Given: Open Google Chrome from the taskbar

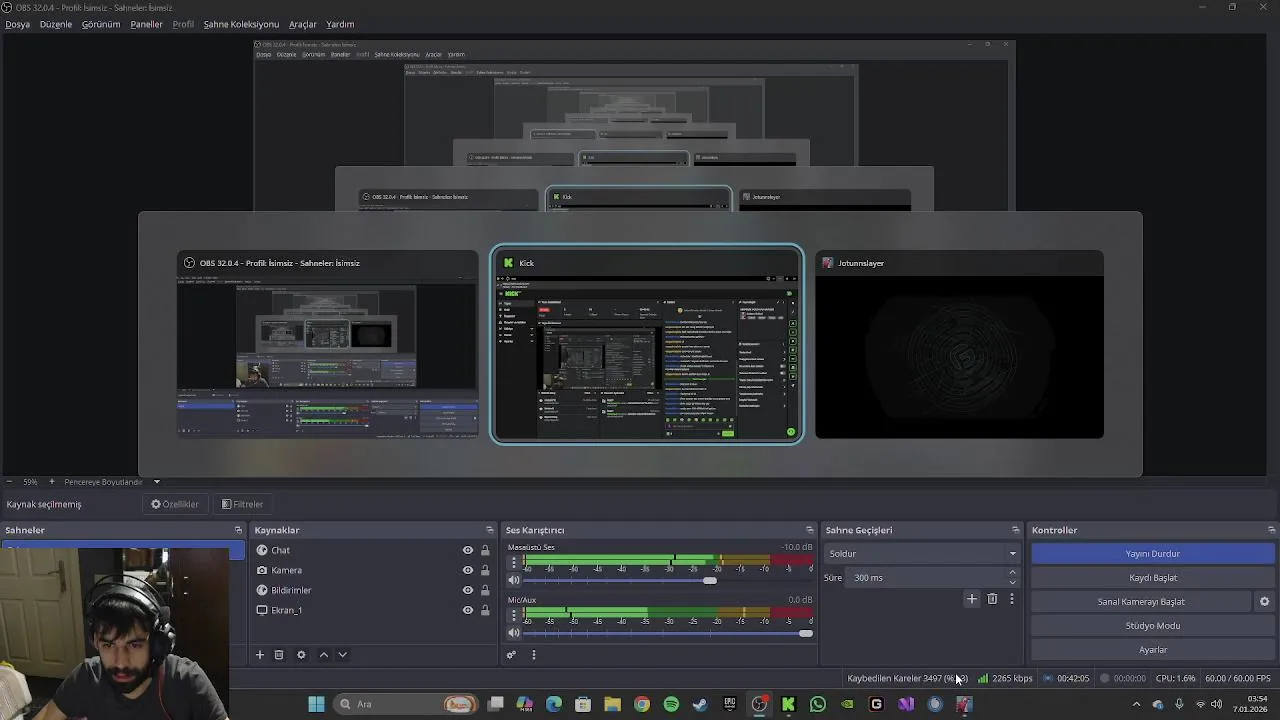Looking at the screenshot, I should point(642,704).
